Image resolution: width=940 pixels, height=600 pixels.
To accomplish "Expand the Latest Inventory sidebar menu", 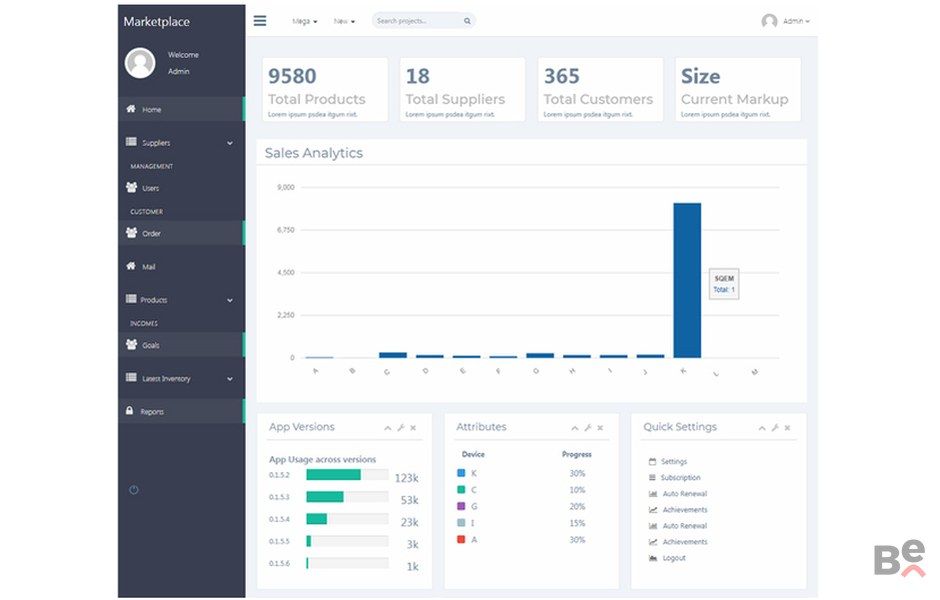I will point(229,379).
